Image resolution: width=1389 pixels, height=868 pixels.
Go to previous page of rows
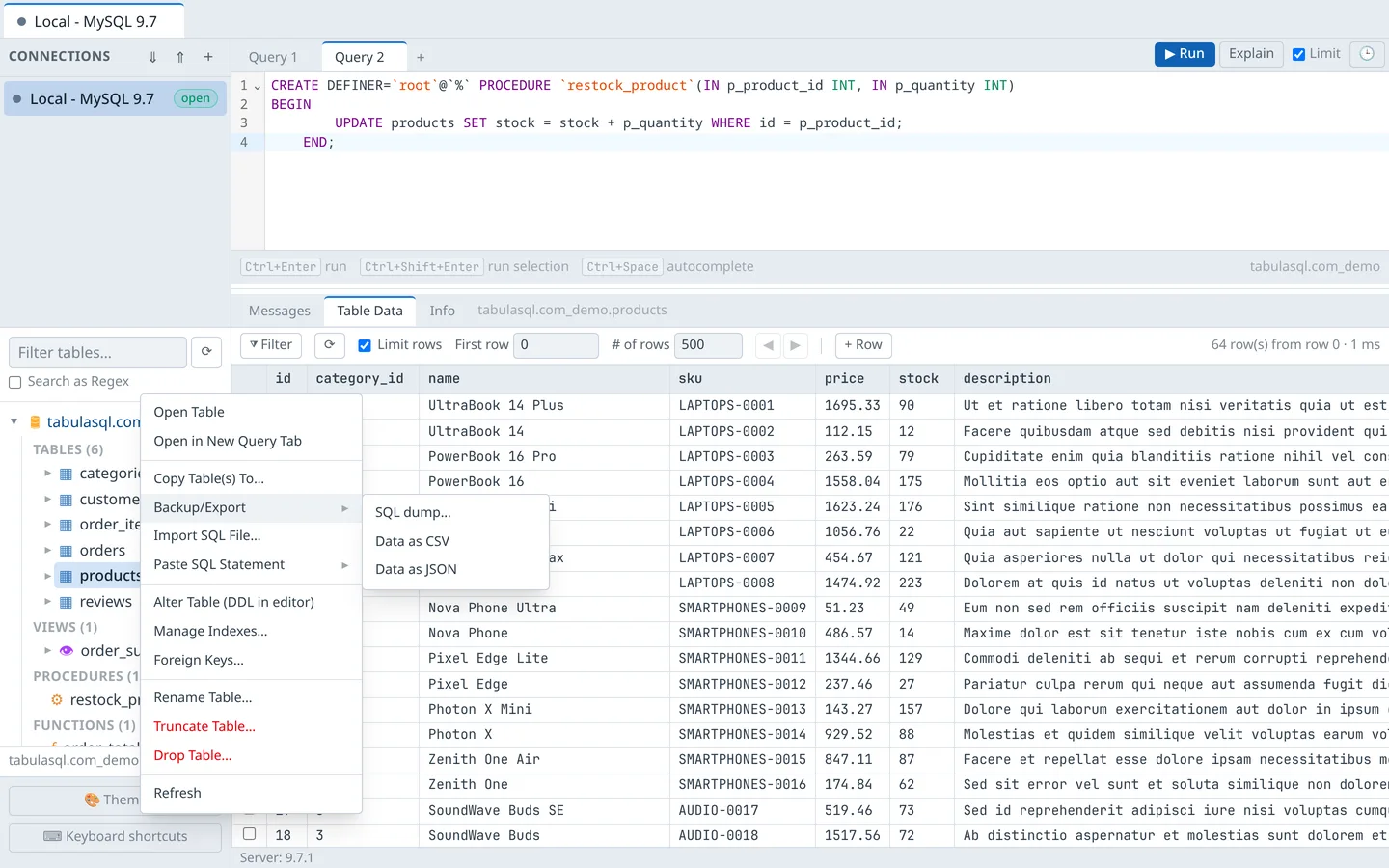(768, 345)
